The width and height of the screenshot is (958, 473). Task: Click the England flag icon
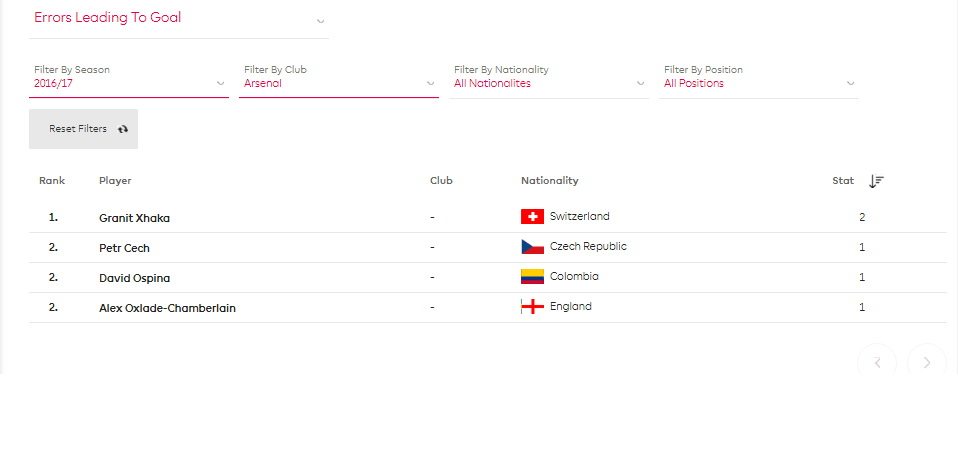[x=532, y=307]
